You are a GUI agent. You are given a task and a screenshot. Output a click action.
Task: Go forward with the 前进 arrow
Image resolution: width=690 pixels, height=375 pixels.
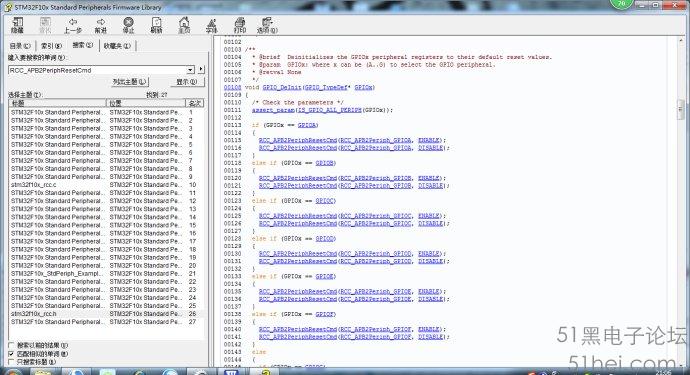point(101,25)
